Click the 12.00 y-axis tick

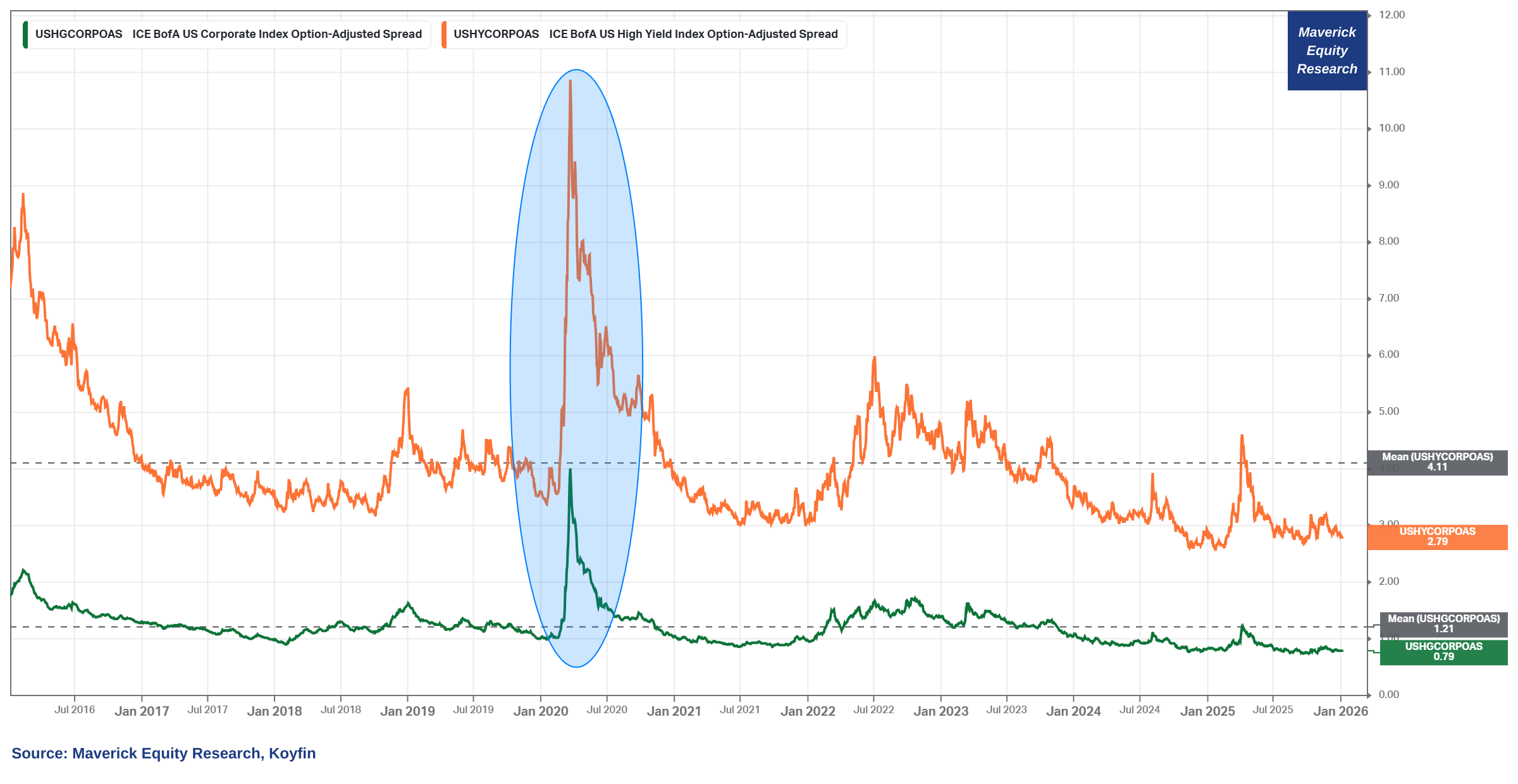tap(1391, 15)
